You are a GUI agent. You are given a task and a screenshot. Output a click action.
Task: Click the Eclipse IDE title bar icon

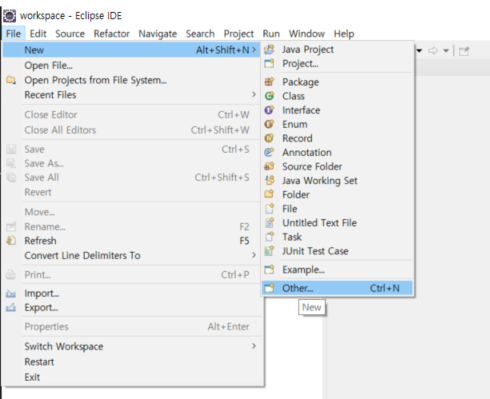(x=9, y=16)
